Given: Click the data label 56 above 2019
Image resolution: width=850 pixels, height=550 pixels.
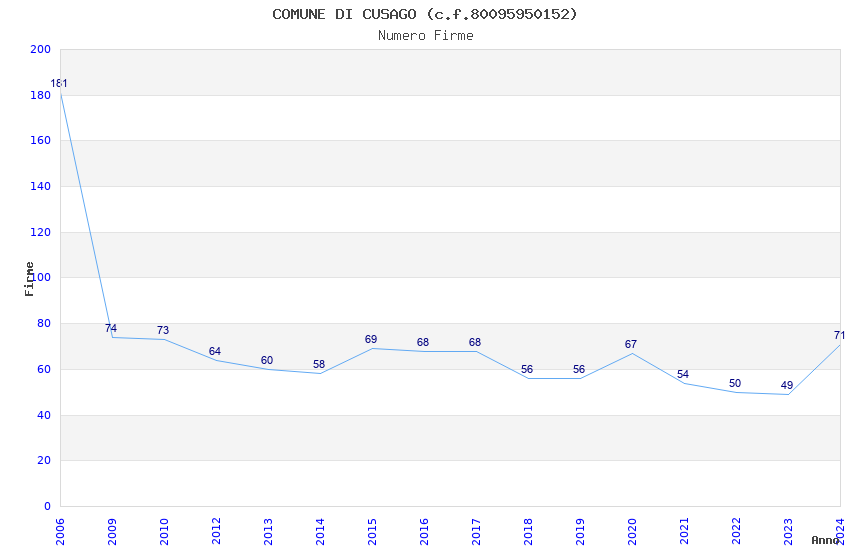Looking at the screenshot, I should click(579, 370).
